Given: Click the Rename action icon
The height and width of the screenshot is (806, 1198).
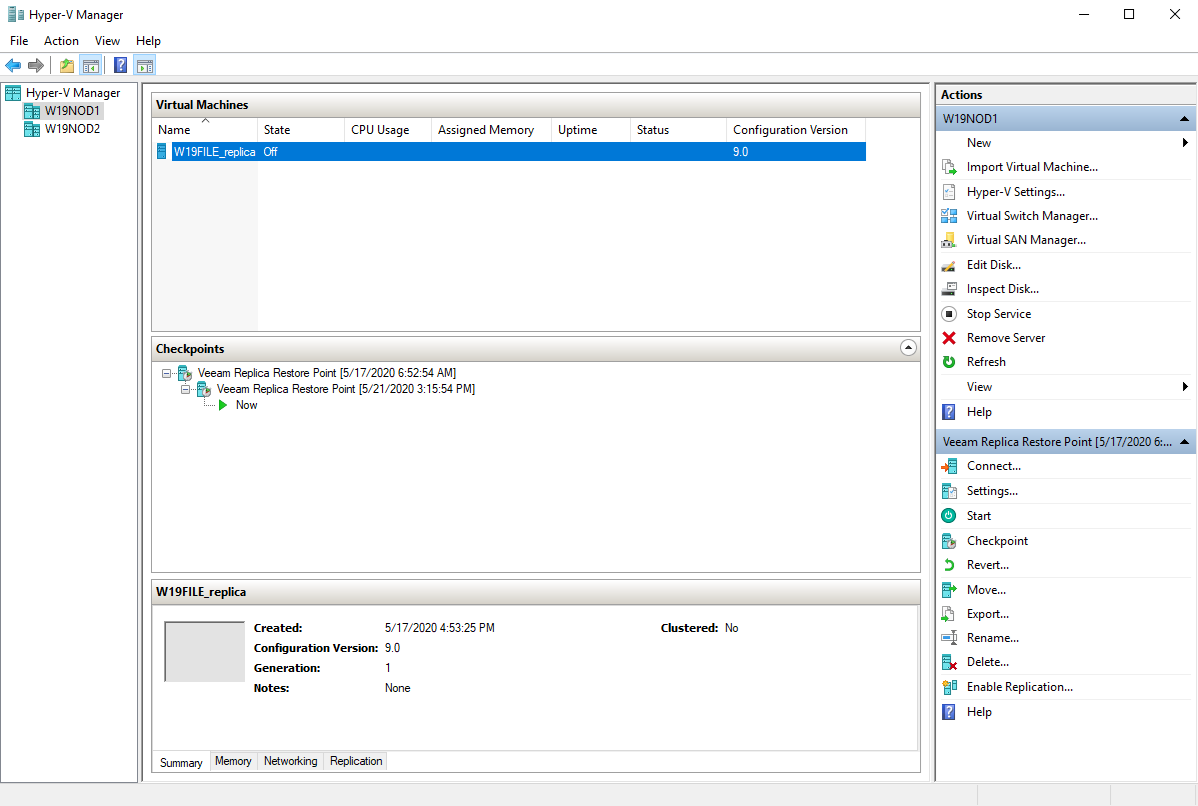Looking at the screenshot, I should click(949, 638).
